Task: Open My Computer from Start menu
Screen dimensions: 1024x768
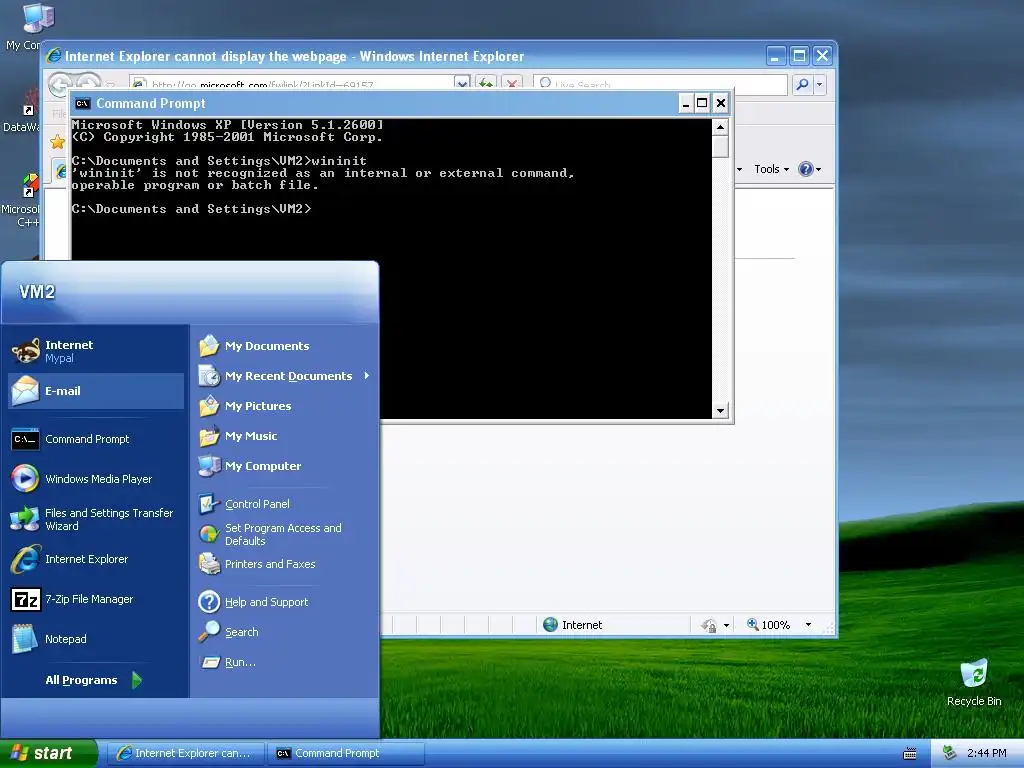Action: tap(285, 466)
